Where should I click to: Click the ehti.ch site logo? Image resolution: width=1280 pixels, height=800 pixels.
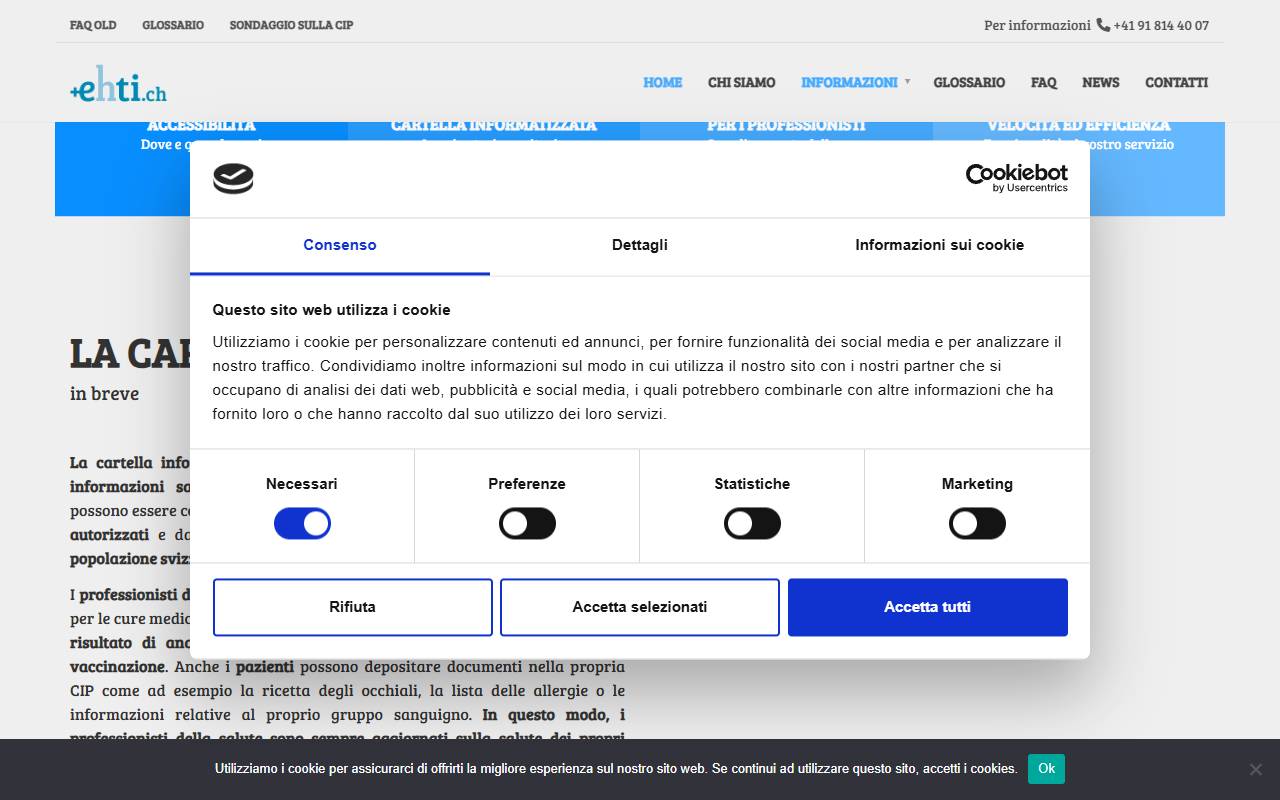pos(118,84)
